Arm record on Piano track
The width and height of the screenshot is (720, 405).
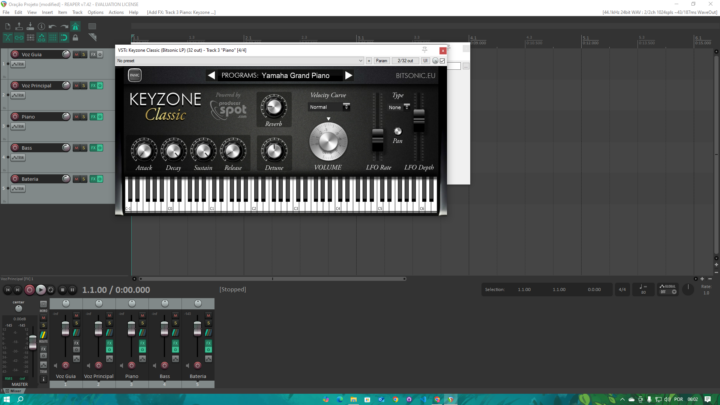(x=15, y=117)
